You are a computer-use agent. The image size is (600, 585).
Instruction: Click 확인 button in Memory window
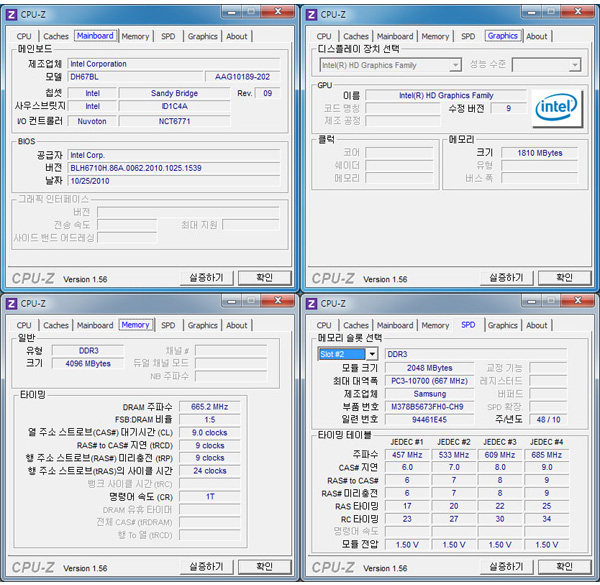(264, 567)
